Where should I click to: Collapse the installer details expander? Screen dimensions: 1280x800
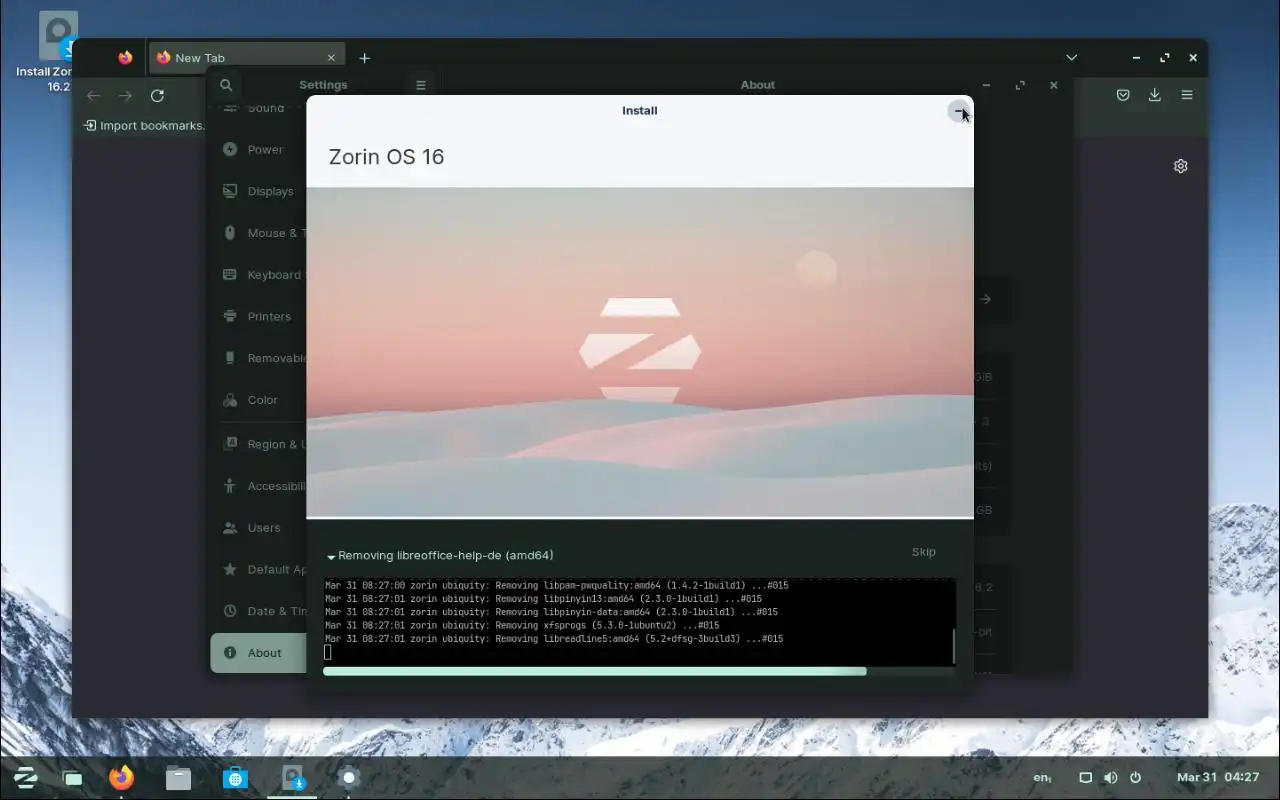pyautogui.click(x=331, y=556)
